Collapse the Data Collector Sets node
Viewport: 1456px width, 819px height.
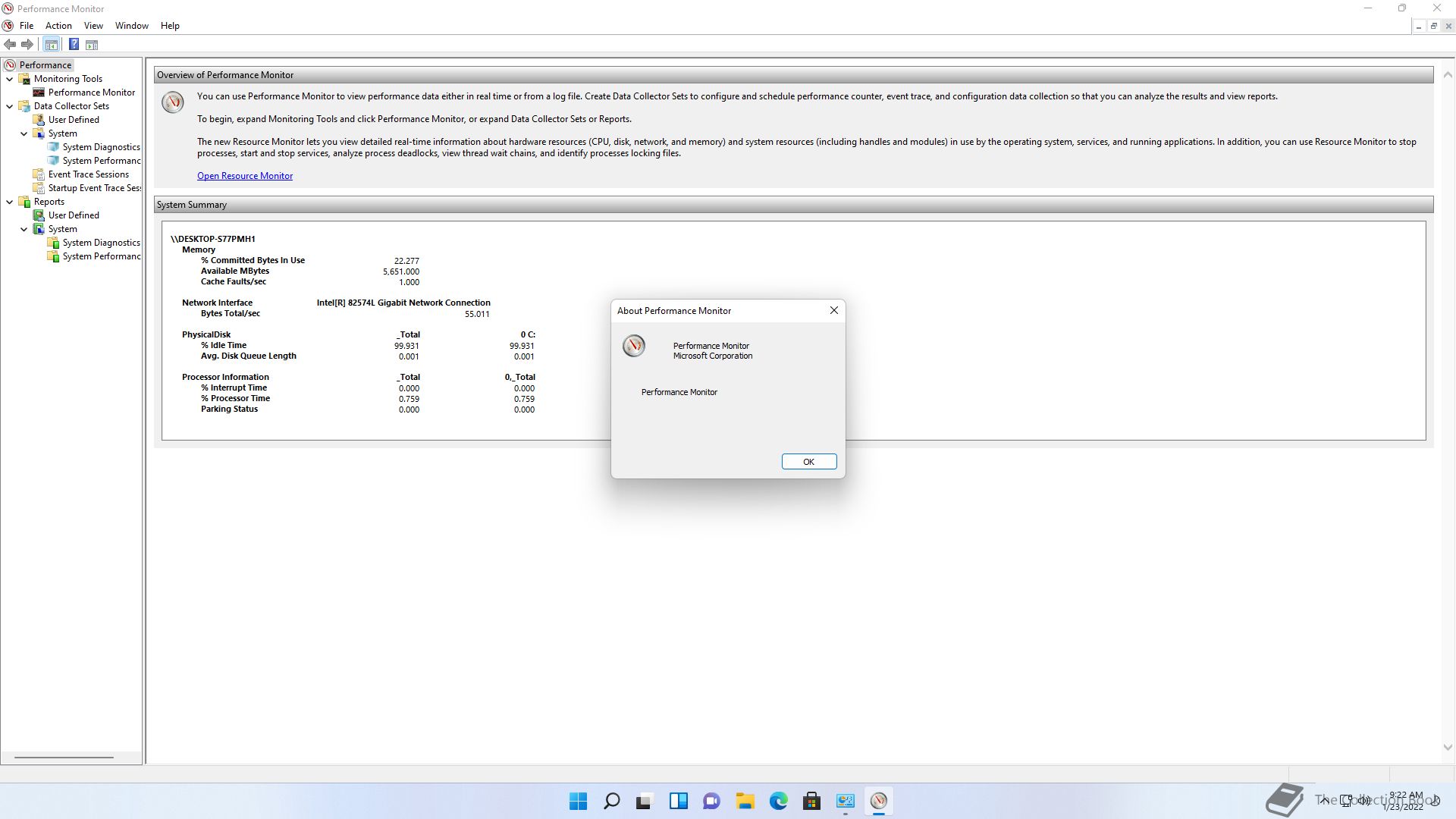[x=9, y=105]
